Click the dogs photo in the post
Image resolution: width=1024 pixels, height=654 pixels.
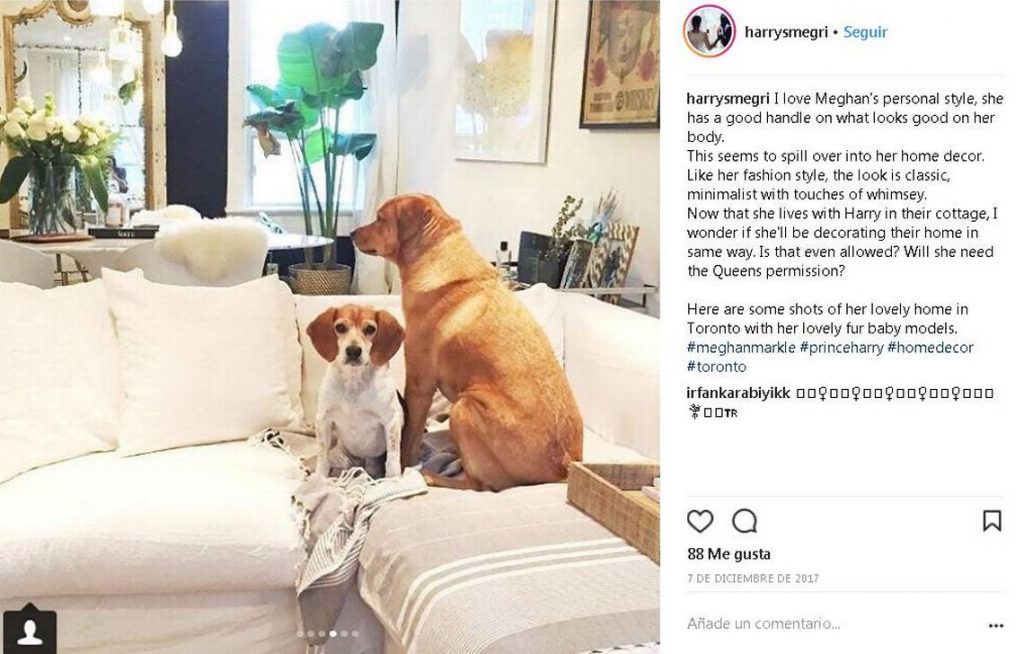(330, 327)
